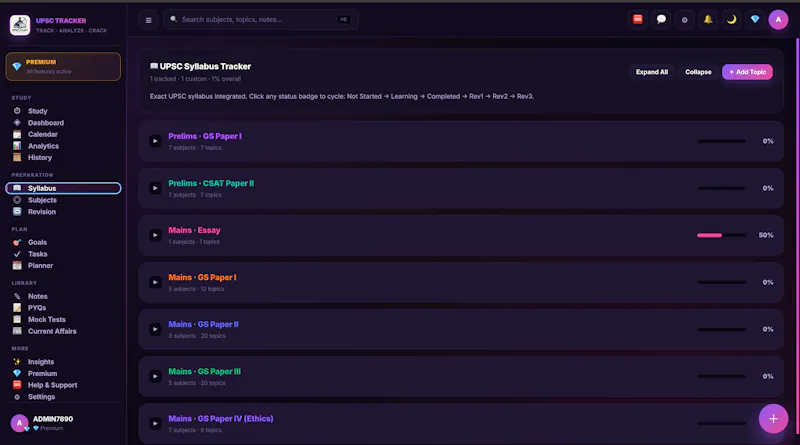This screenshot has width=800, height=445.
Task: Open Study in sidebar
Action: (x=63, y=111)
